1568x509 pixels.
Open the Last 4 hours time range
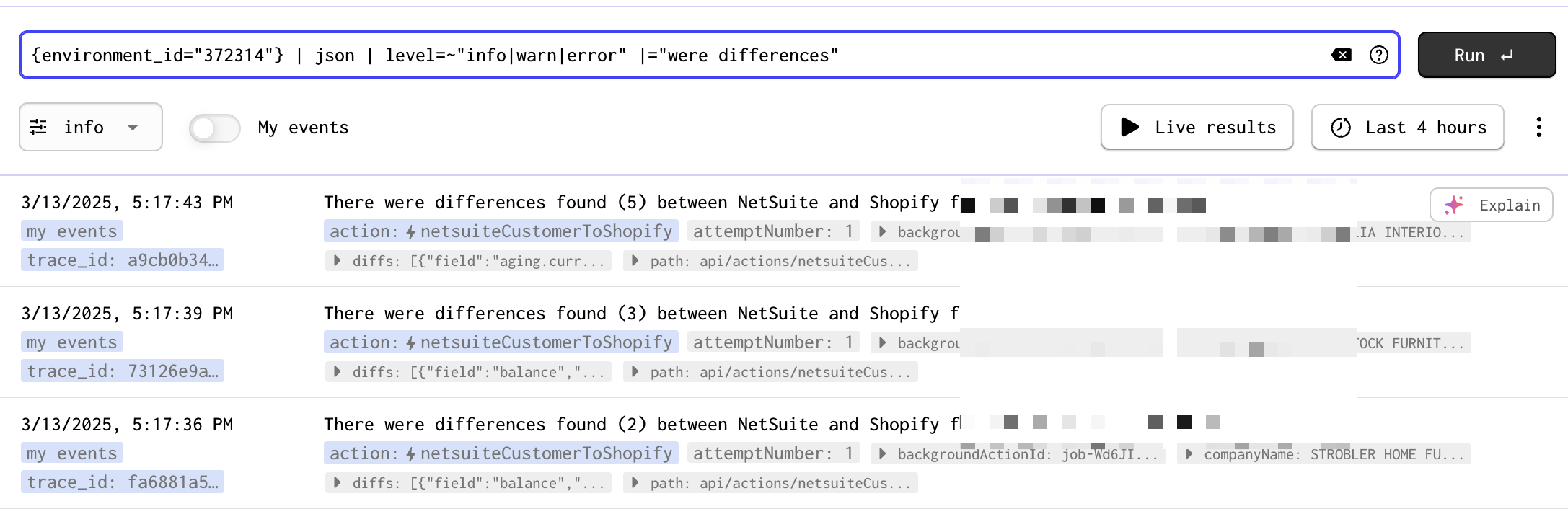[1407, 128]
